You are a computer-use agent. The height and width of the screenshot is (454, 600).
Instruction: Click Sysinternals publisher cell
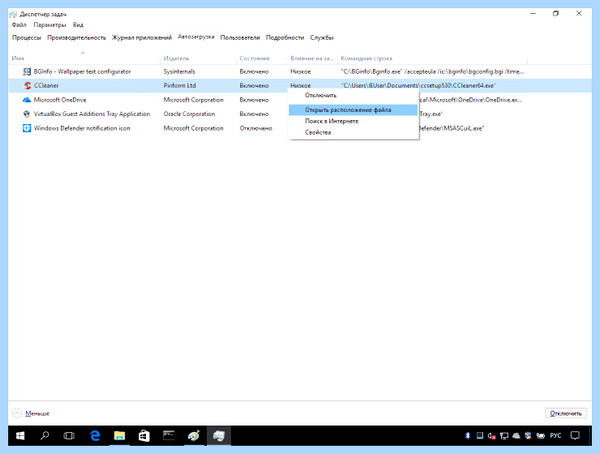click(x=179, y=72)
